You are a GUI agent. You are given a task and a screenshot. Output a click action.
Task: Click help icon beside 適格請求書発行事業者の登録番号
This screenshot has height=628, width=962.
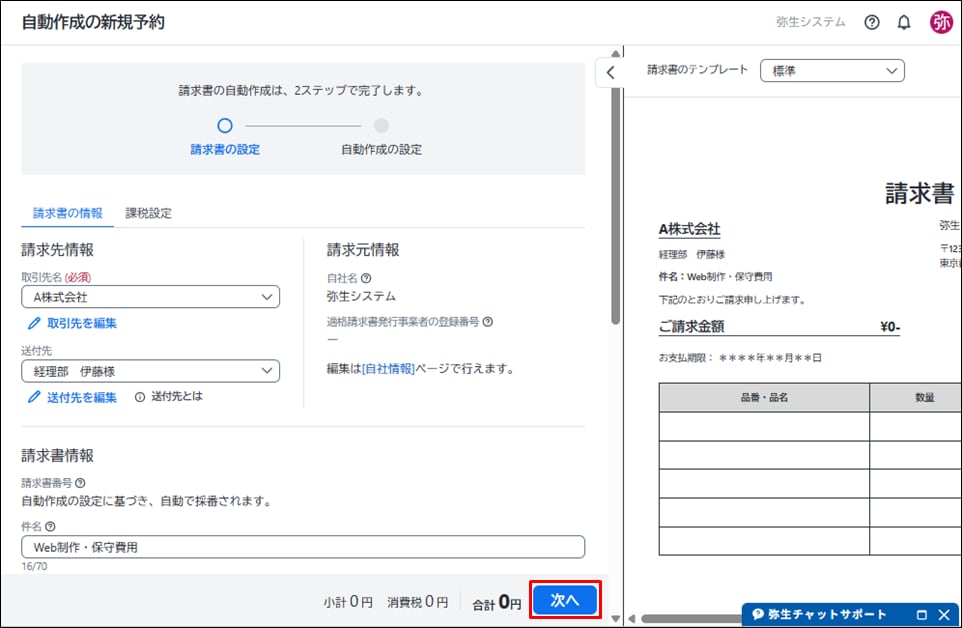click(488, 322)
